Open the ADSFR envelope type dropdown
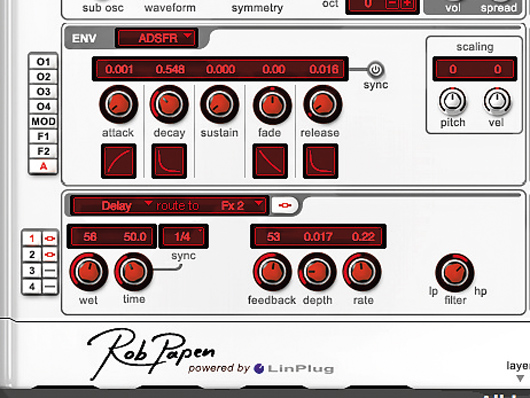The image size is (530, 398). tap(156, 38)
